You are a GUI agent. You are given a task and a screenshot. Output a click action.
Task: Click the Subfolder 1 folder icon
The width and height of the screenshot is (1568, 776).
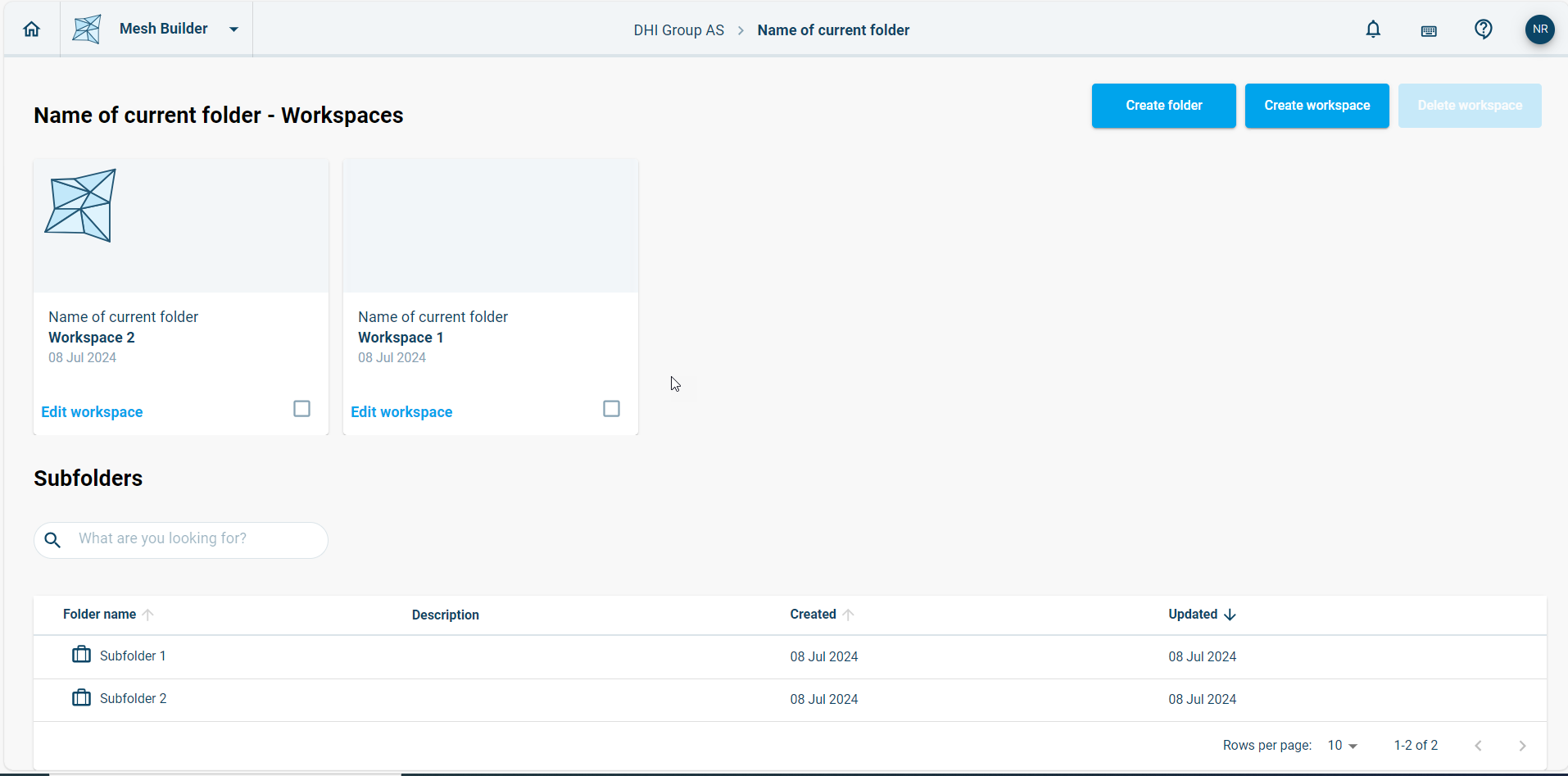(x=81, y=655)
